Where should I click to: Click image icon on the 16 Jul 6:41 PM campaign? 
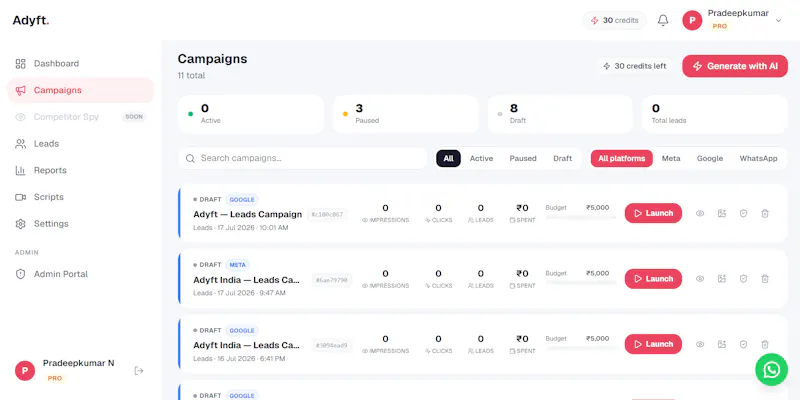point(721,344)
